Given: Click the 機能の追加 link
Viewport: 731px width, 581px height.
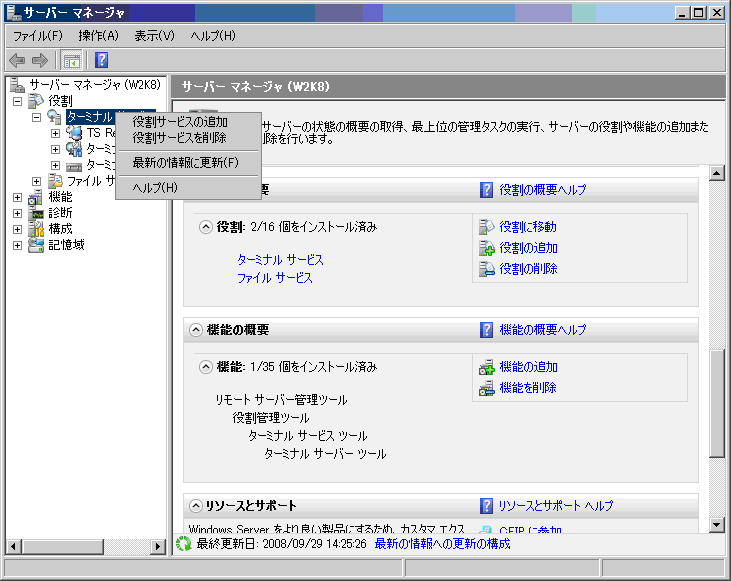Looking at the screenshot, I should click(x=528, y=367).
